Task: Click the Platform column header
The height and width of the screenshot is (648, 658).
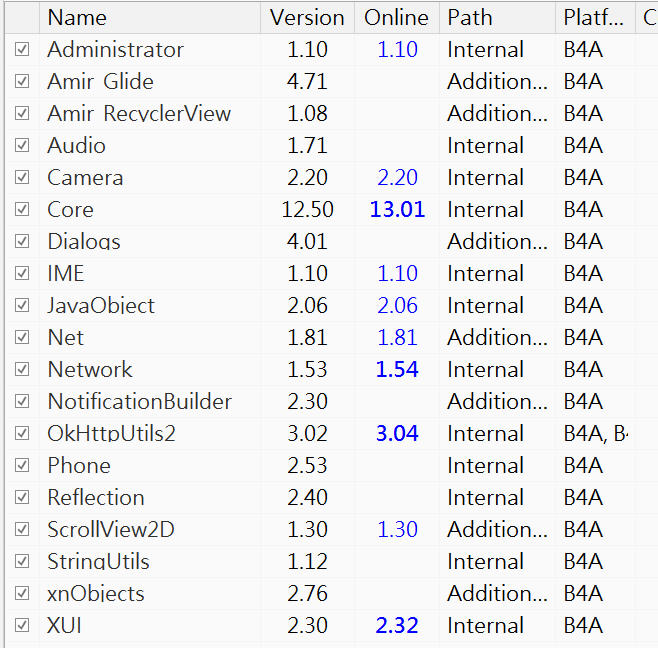Action: [592, 17]
